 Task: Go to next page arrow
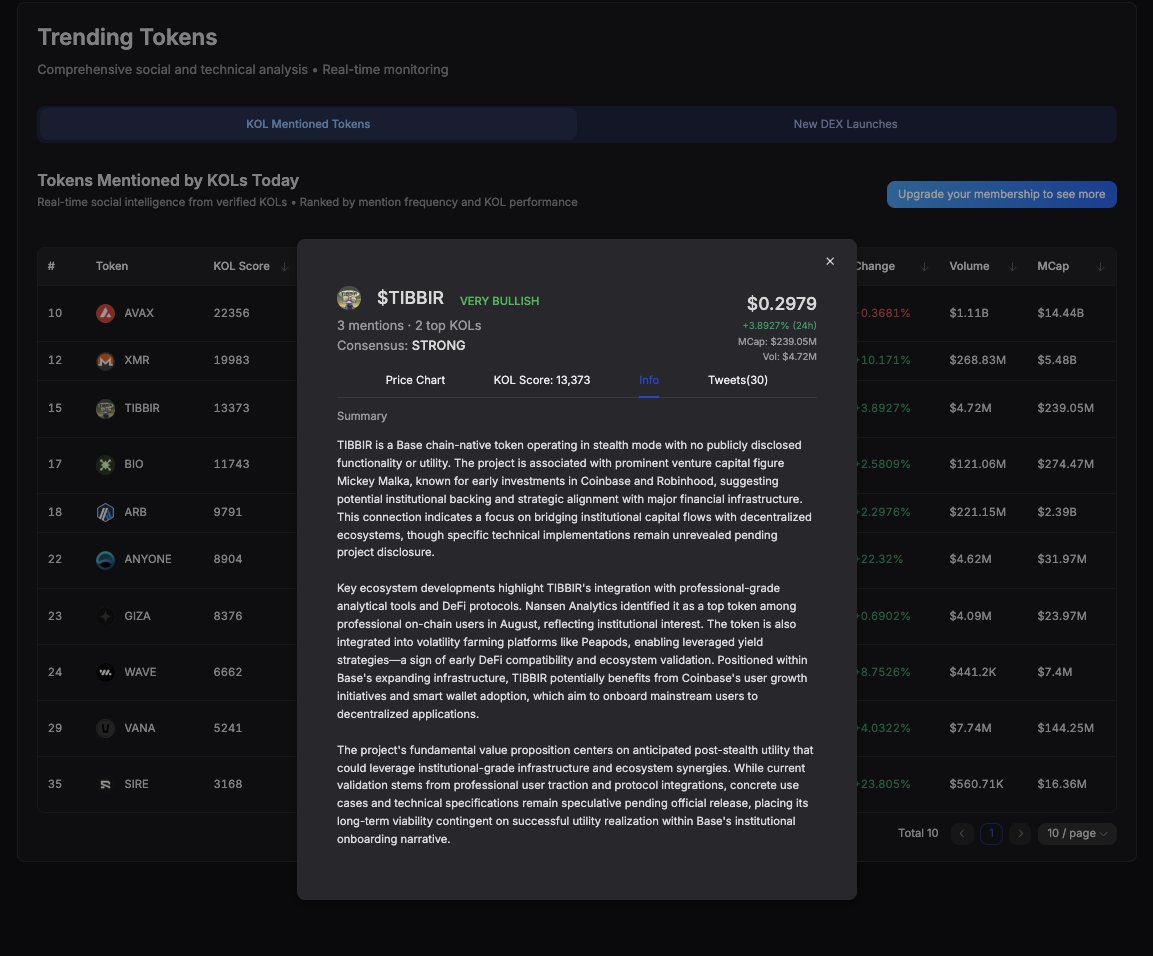tap(1019, 833)
